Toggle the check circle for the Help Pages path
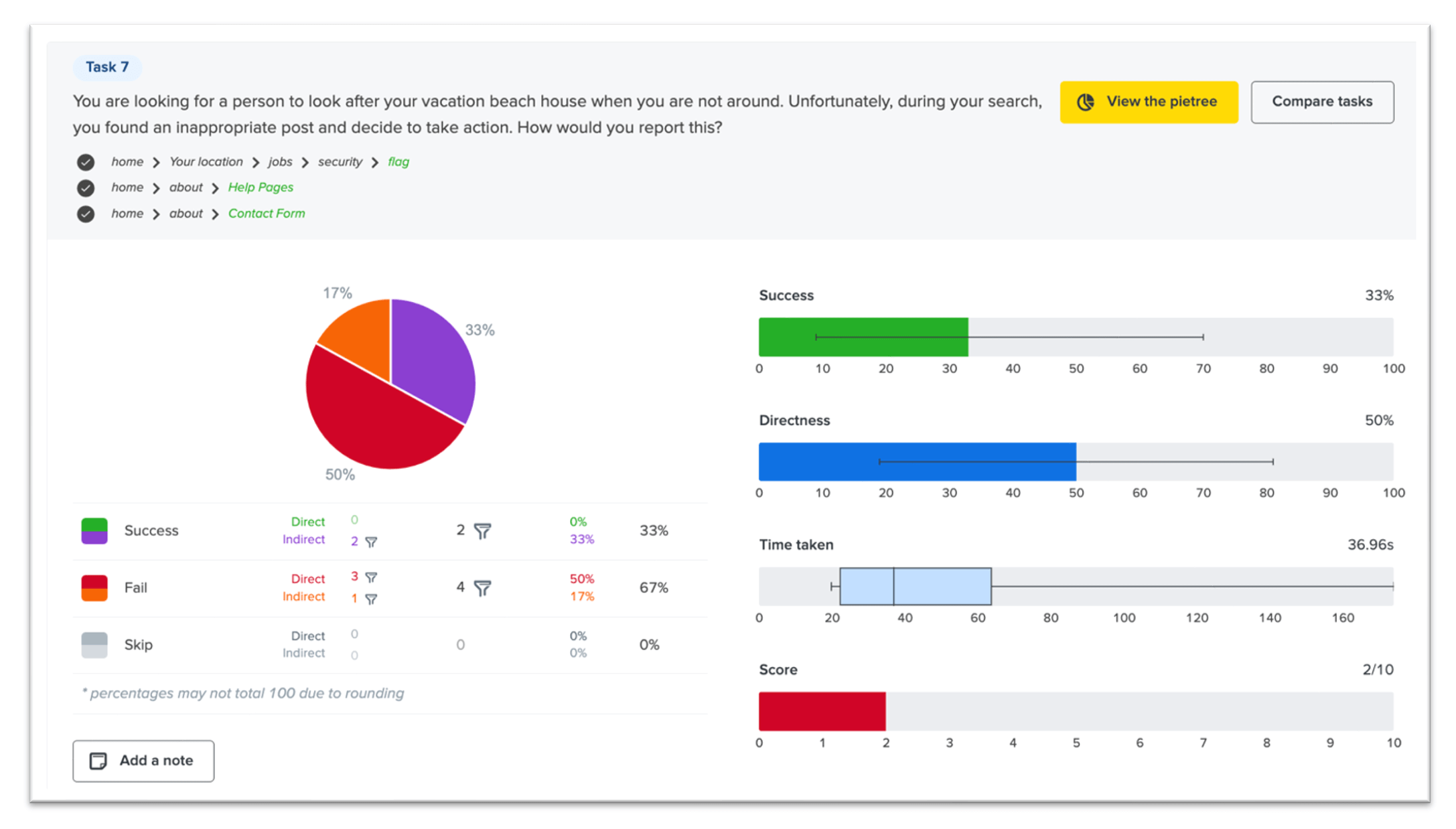1456x829 pixels. 86,188
